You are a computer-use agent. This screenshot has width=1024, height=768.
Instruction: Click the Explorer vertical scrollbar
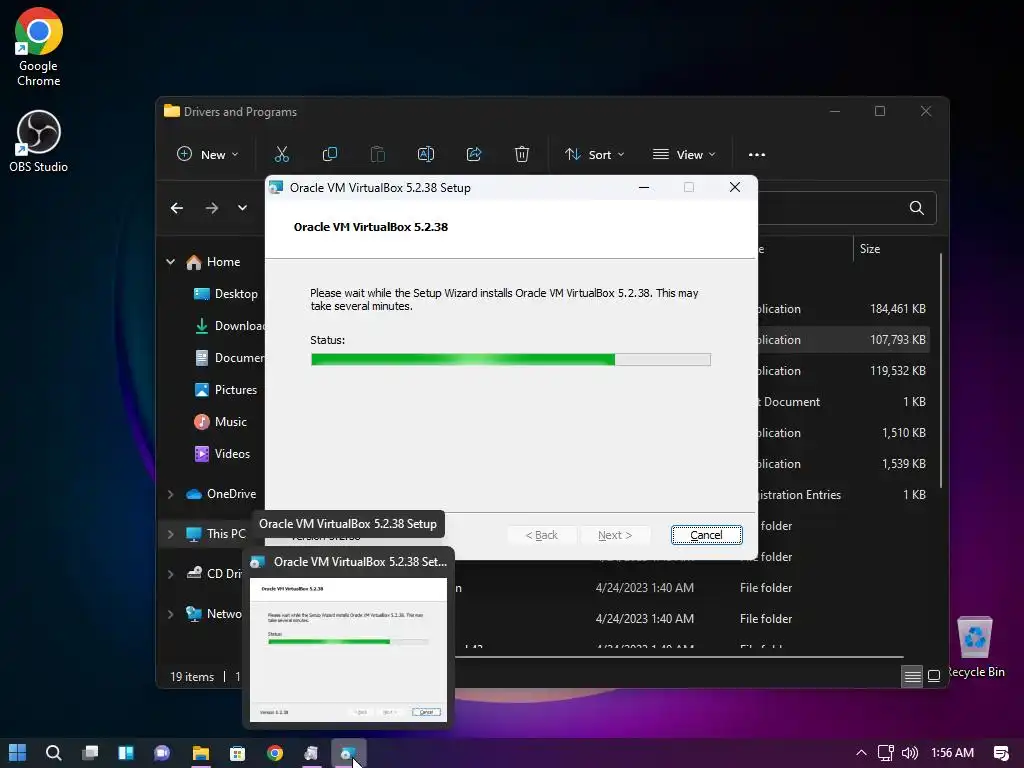(x=941, y=370)
